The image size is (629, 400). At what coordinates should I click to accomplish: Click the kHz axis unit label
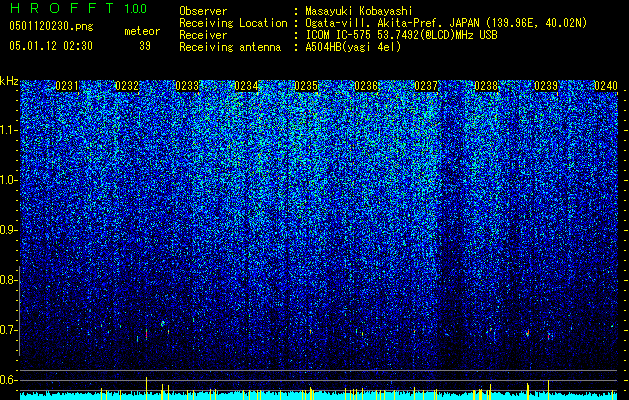click(9, 81)
